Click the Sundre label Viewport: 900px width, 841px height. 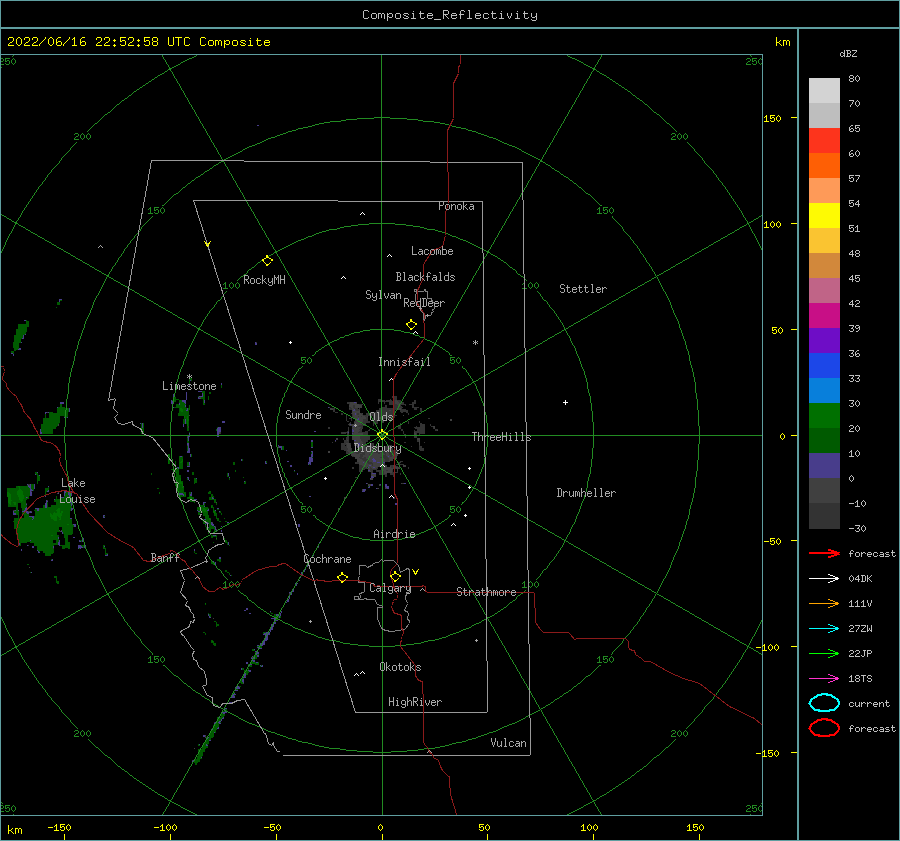click(x=303, y=414)
